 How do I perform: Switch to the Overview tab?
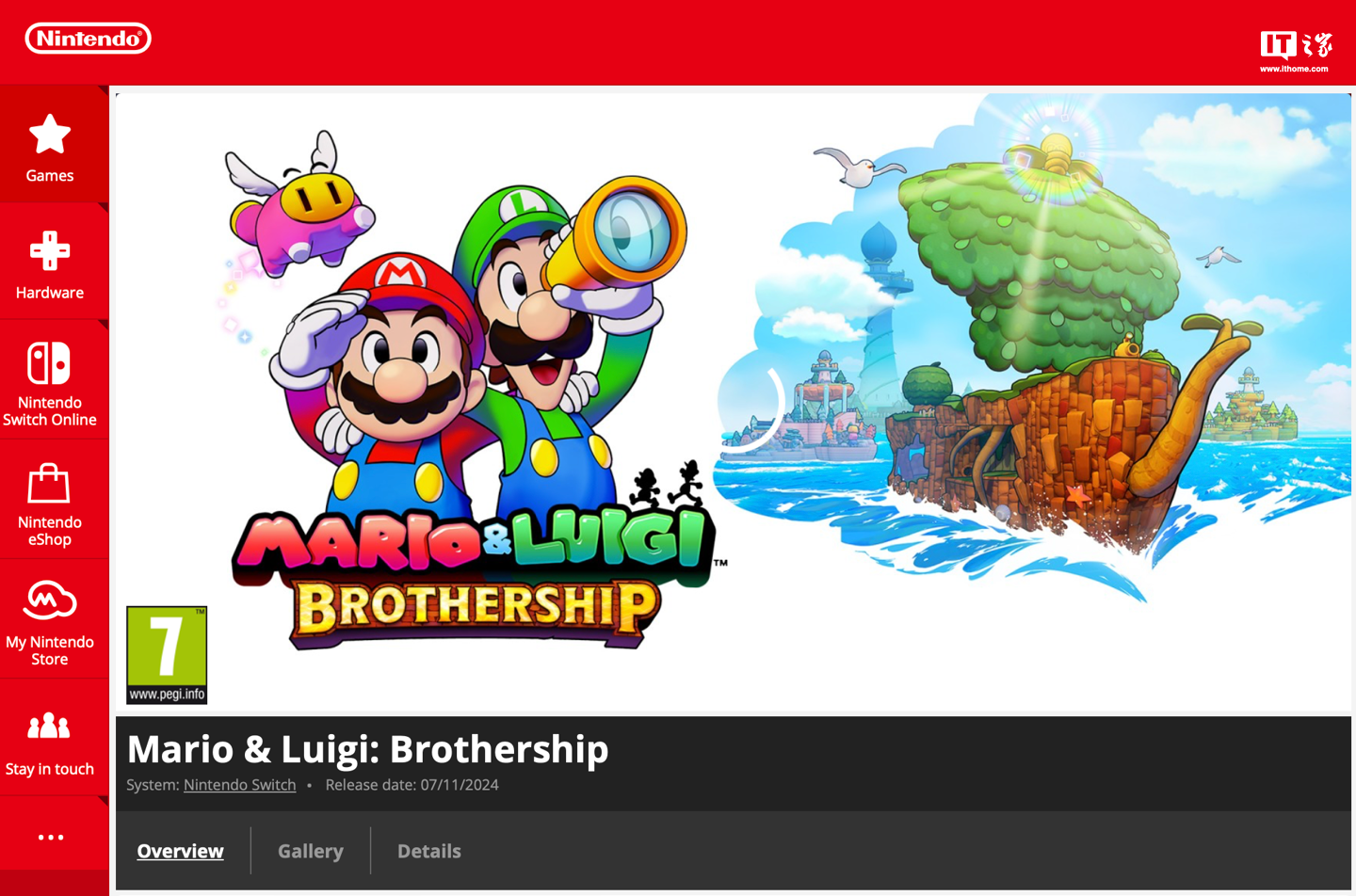point(180,851)
